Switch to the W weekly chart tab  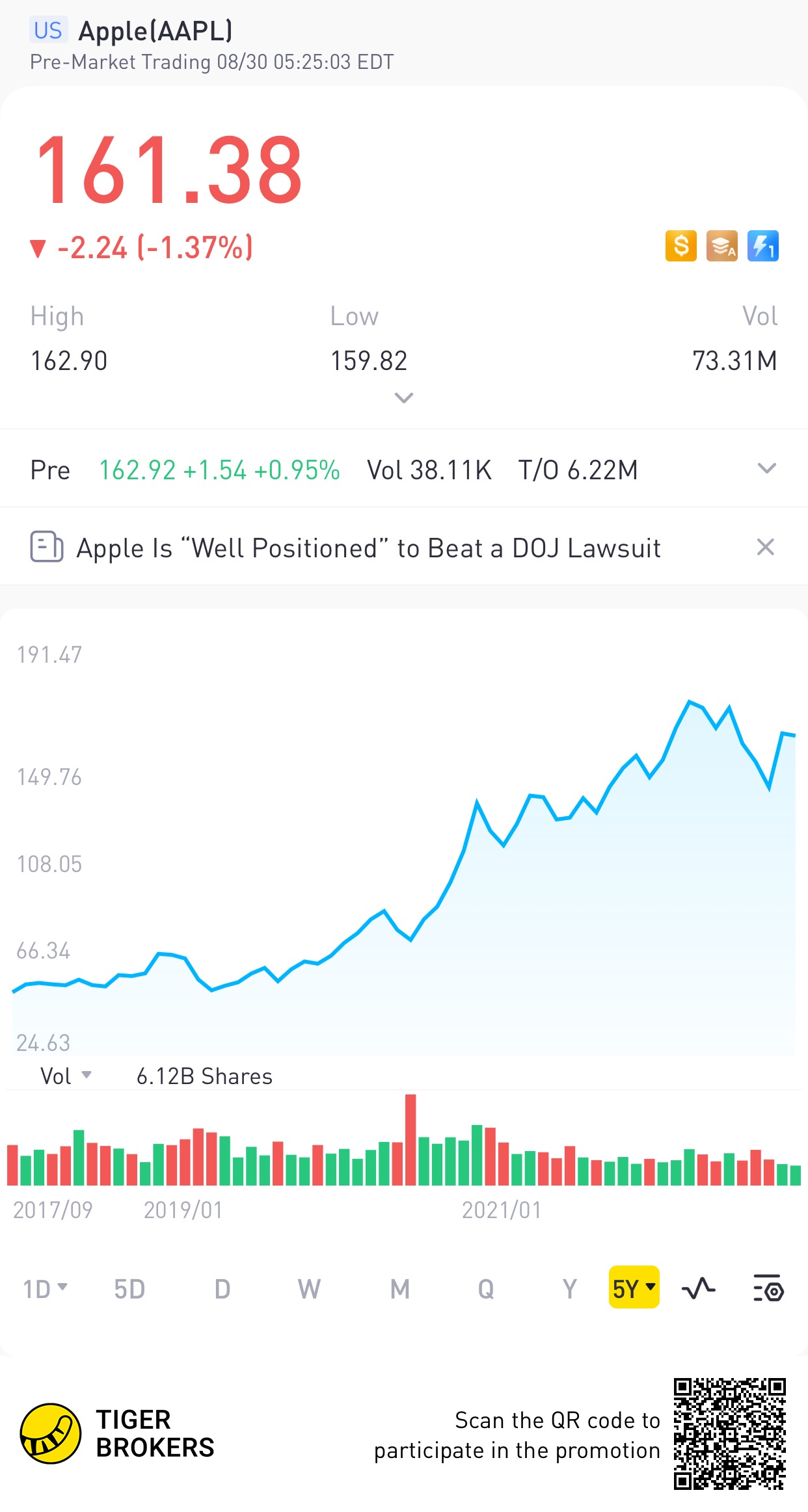(309, 1288)
